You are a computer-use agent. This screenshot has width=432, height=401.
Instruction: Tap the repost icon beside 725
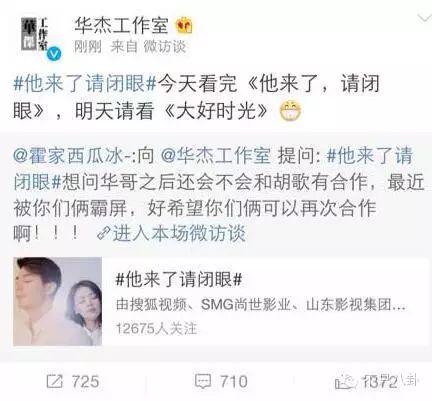click(x=55, y=381)
